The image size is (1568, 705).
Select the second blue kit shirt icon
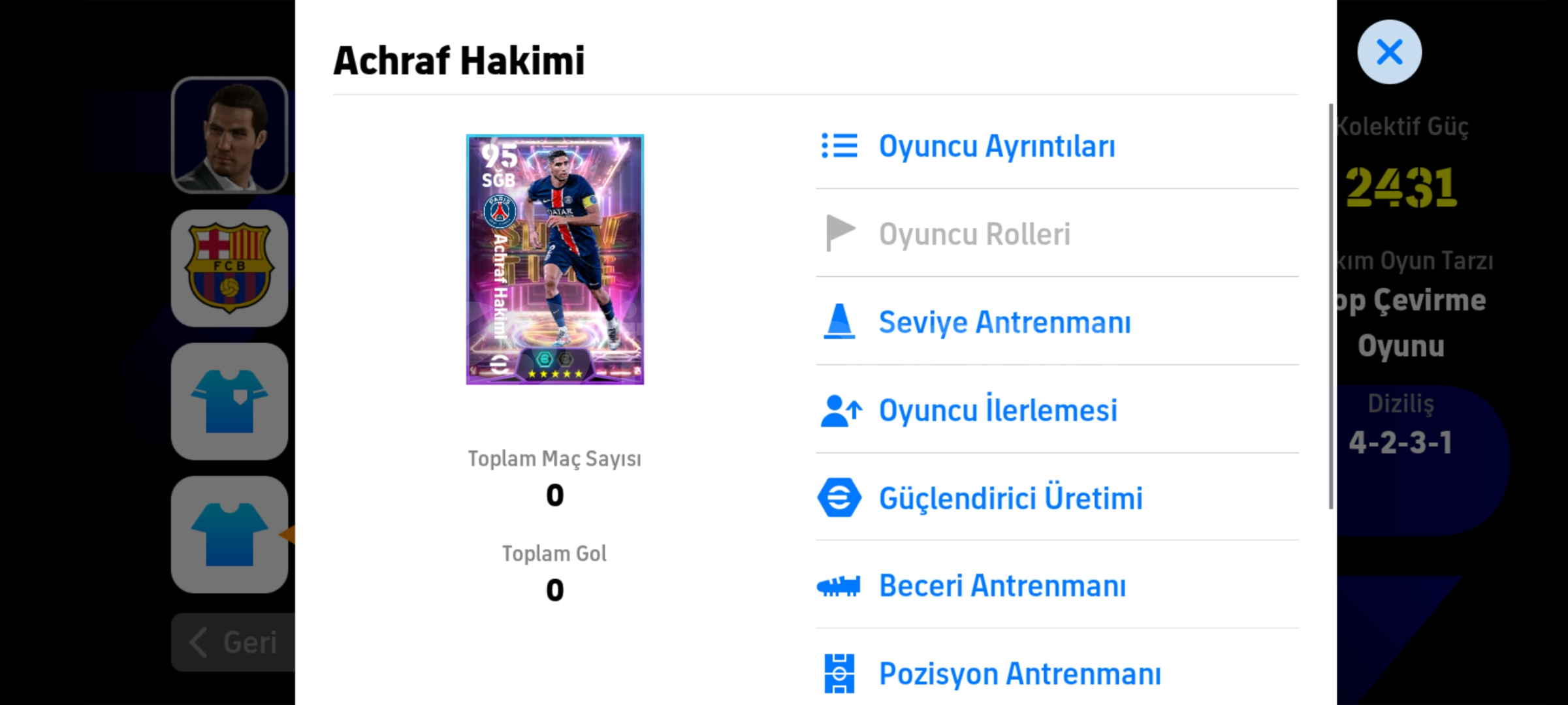click(229, 535)
